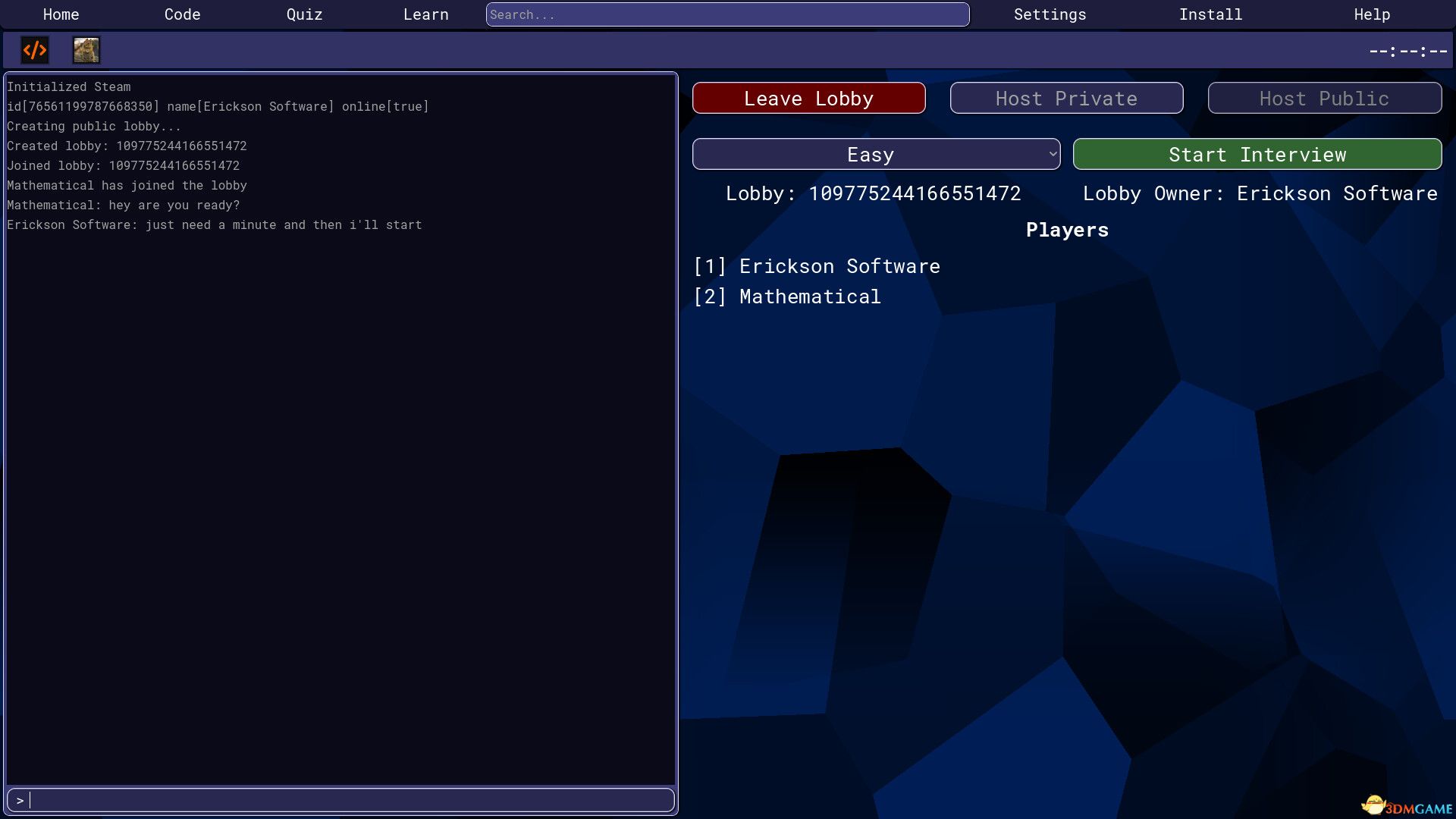Open the Home menu
The height and width of the screenshot is (819, 1456).
coord(61,14)
